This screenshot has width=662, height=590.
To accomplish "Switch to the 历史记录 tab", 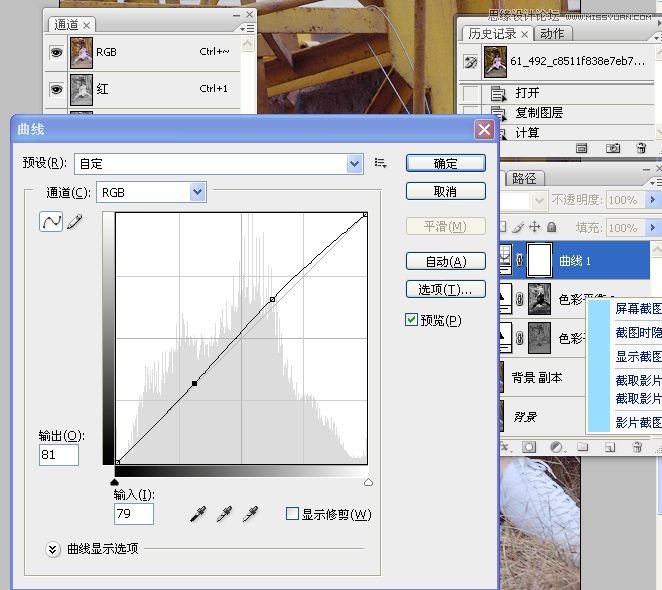I will coord(492,33).
